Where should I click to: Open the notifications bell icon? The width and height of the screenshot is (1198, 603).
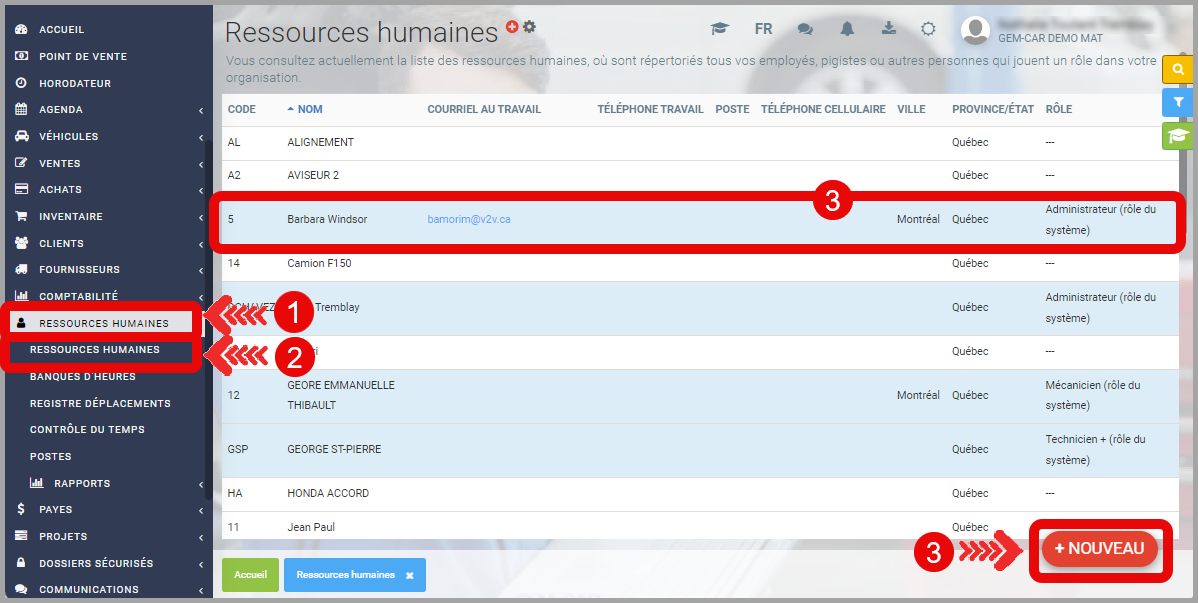tap(847, 29)
